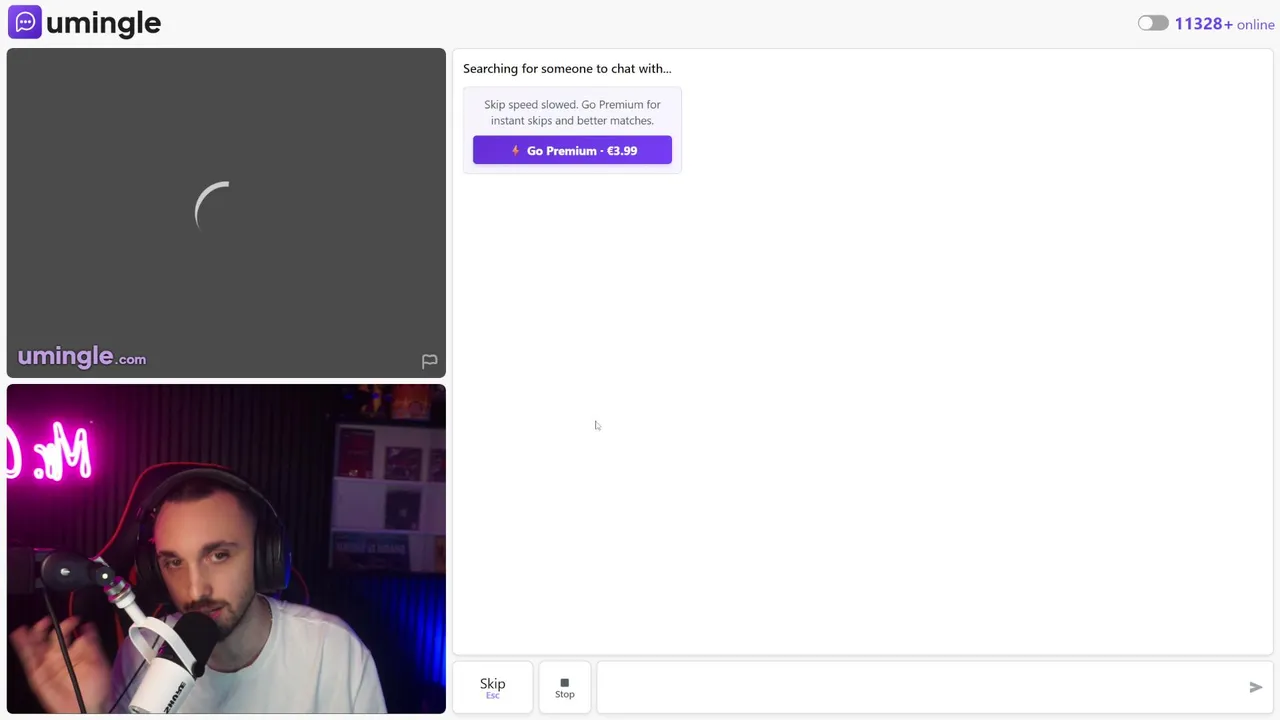Screen dimensions: 1280x720
Task: Open the Umingle home wordmark link
Action: [103, 23]
